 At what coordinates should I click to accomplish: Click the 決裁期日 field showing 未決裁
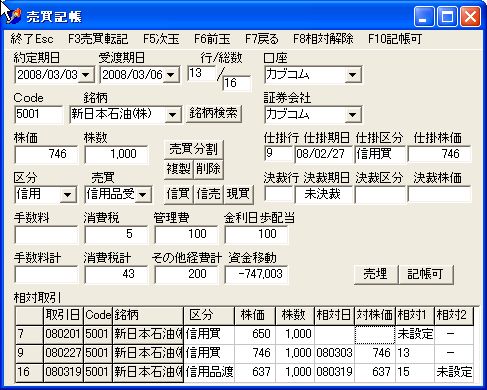pyautogui.click(x=323, y=194)
